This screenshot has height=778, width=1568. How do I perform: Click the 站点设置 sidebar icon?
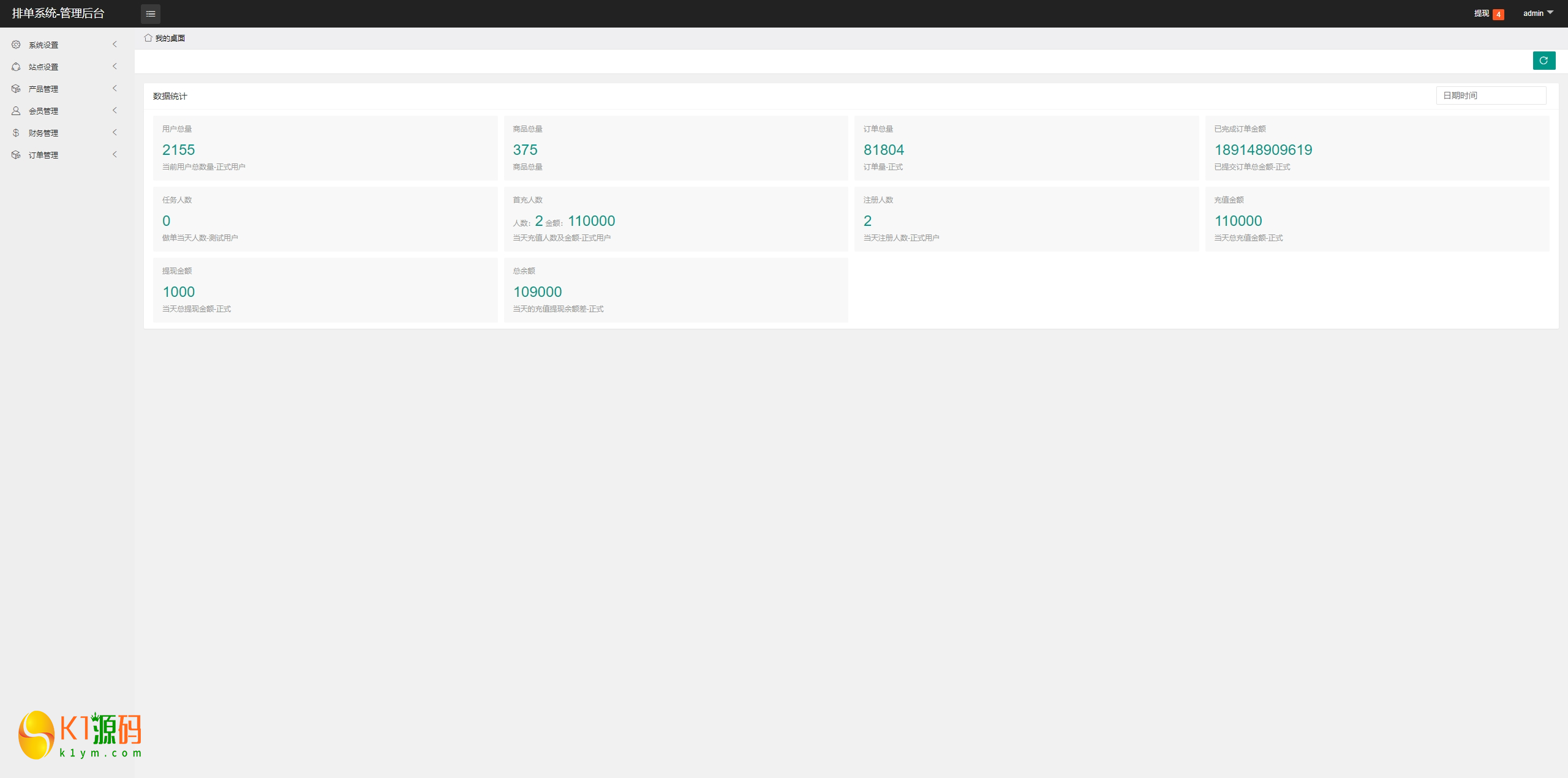click(x=16, y=67)
